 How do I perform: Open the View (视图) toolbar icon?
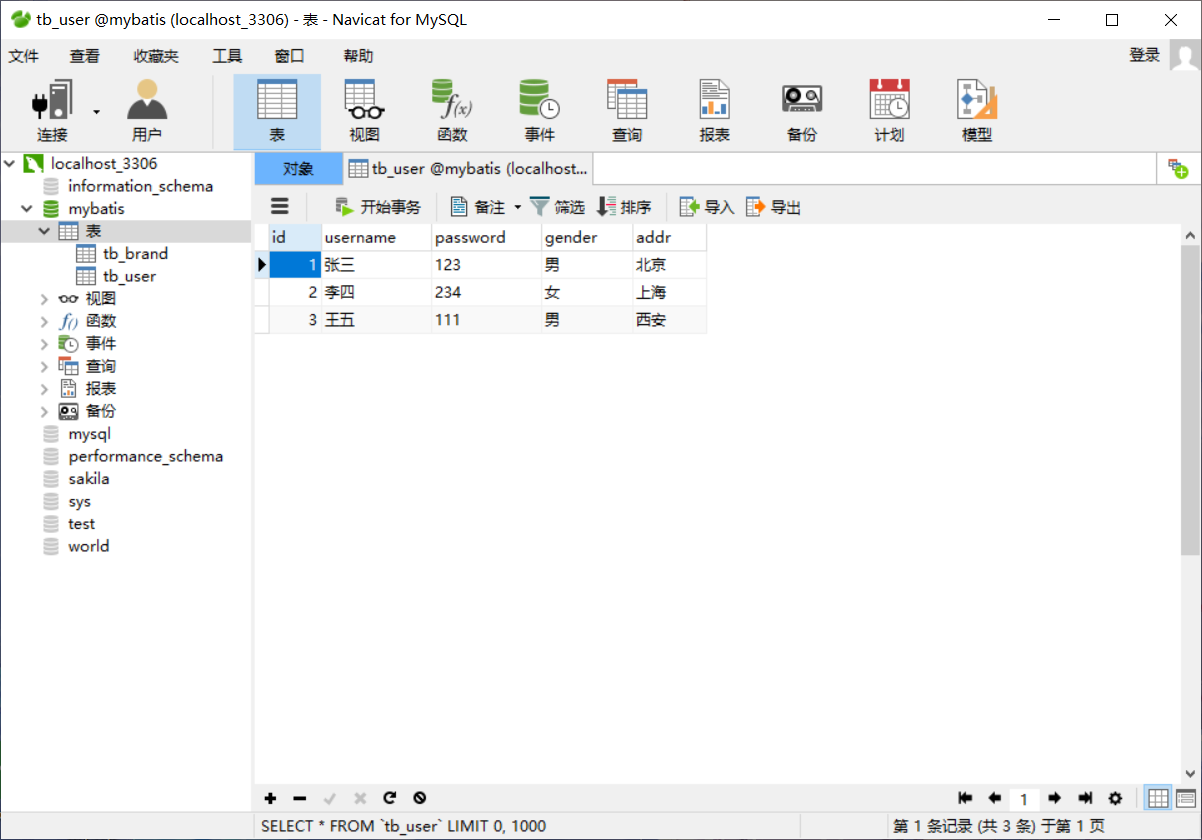(x=365, y=111)
